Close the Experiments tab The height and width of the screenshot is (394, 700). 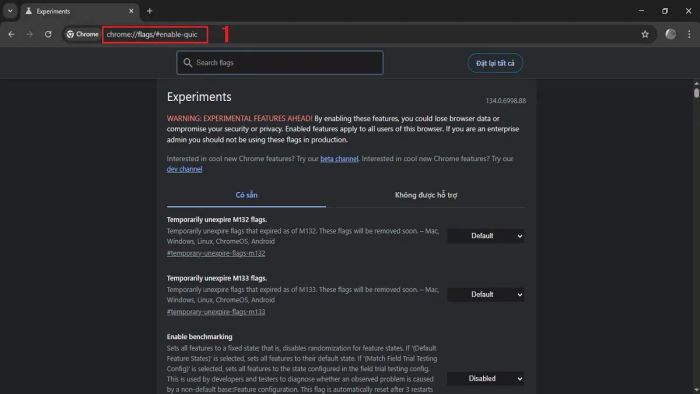point(131,11)
